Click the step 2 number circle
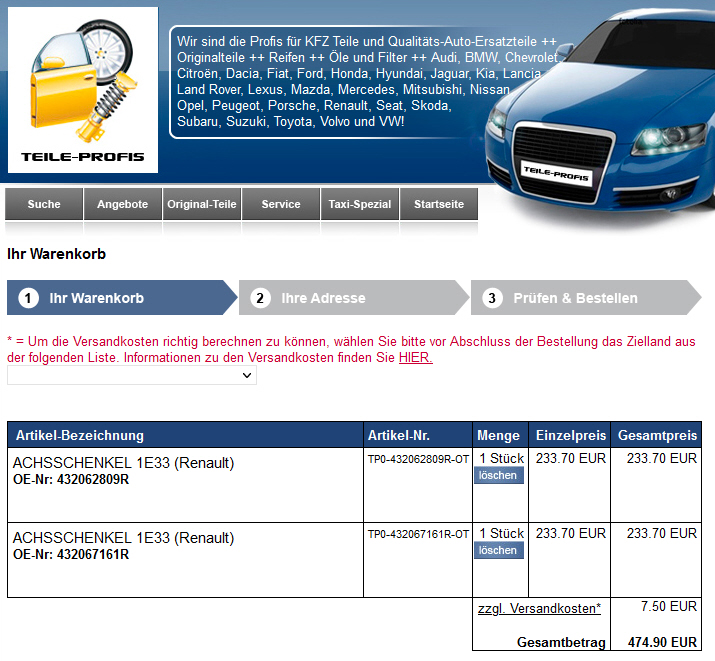715x661 pixels. pyautogui.click(x=261, y=298)
